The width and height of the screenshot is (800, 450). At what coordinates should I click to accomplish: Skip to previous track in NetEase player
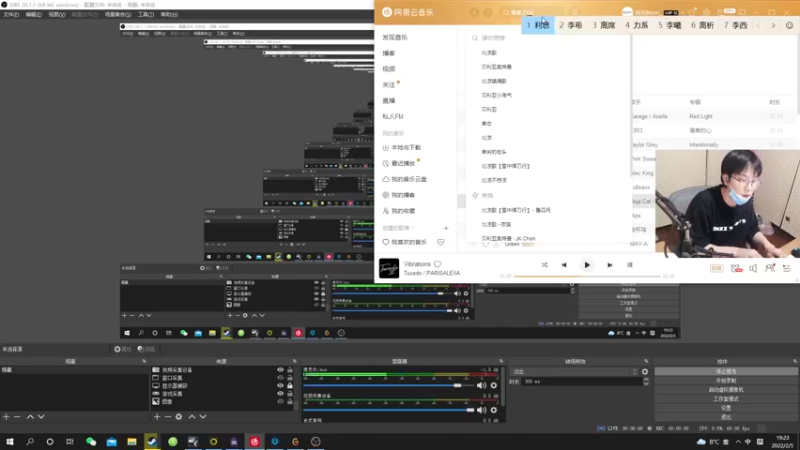click(564, 265)
